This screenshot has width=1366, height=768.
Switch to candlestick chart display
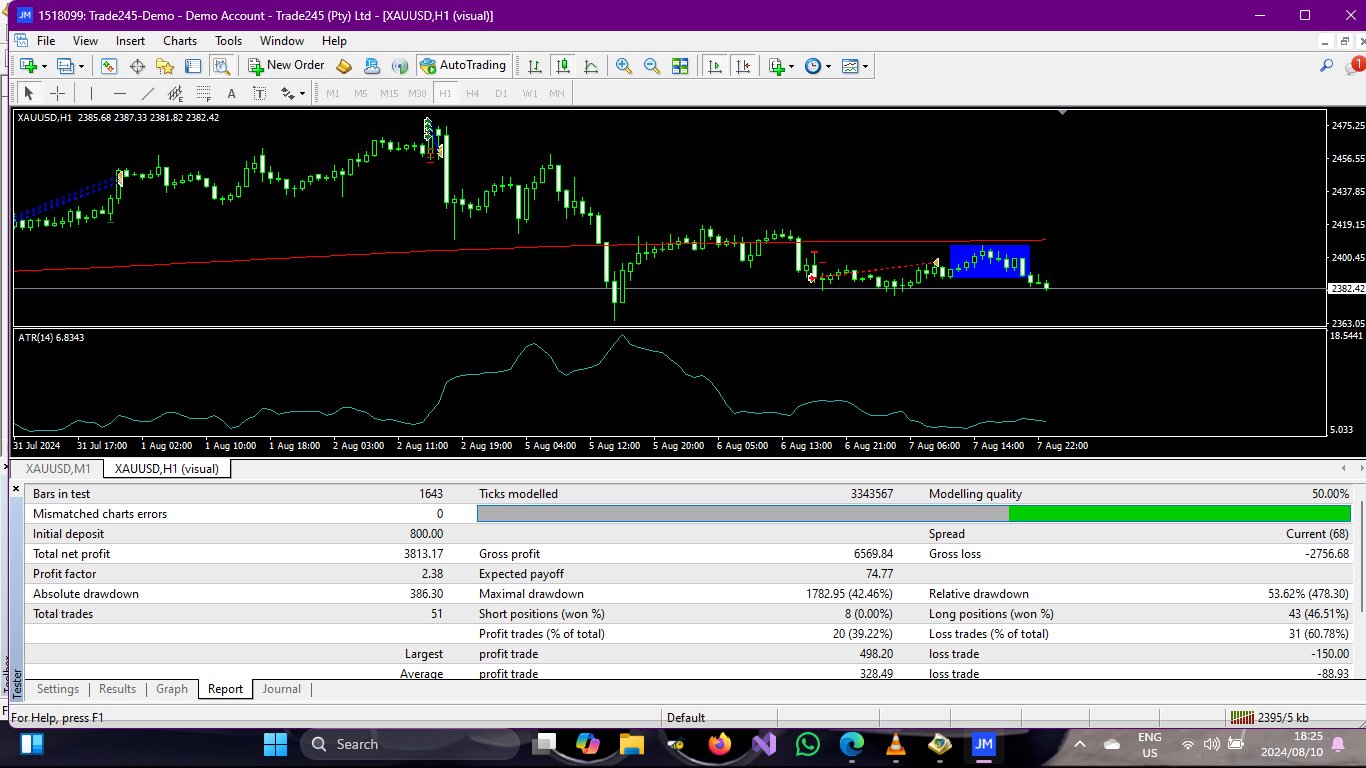(x=563, y=66)
